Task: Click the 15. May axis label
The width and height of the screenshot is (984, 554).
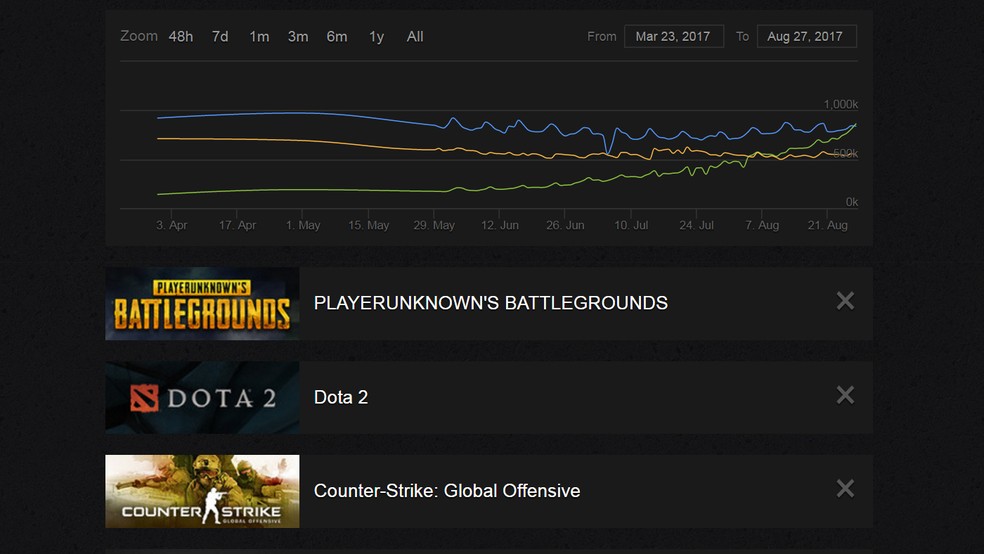Action: [368, 225]
